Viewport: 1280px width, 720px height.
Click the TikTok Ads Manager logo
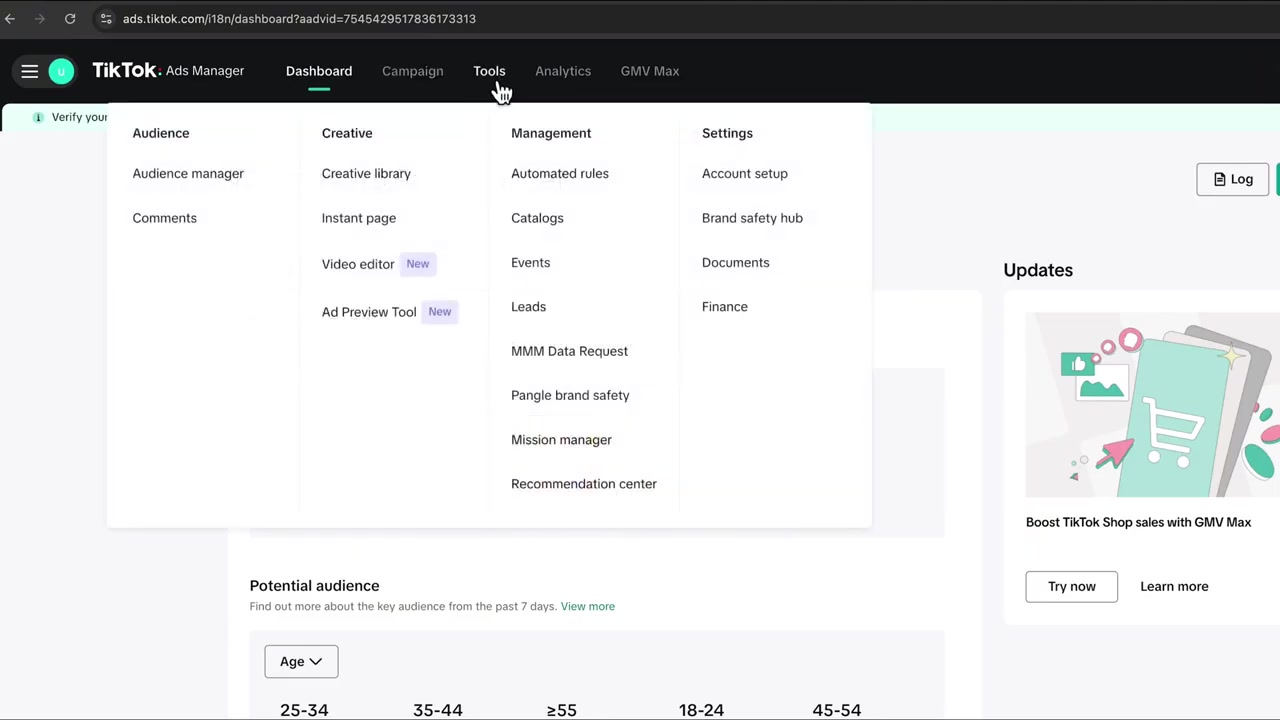pyautogui.click(x=168, y=71)
